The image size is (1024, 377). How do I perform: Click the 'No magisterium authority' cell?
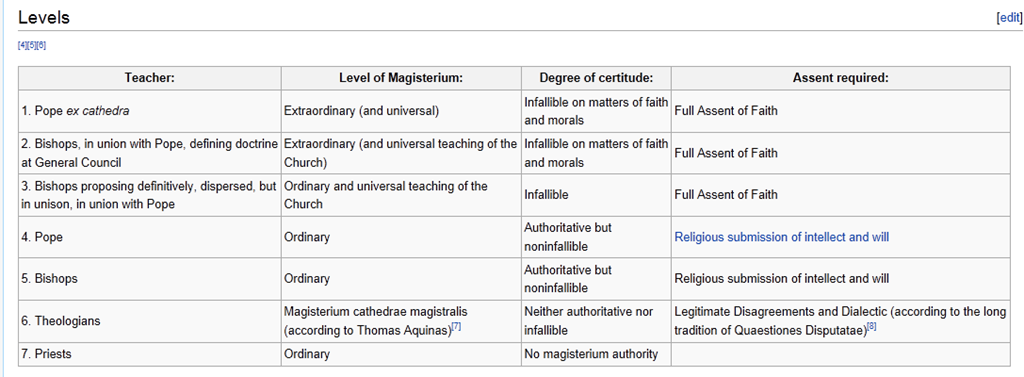pyautogui.click(x=596, y=354)
